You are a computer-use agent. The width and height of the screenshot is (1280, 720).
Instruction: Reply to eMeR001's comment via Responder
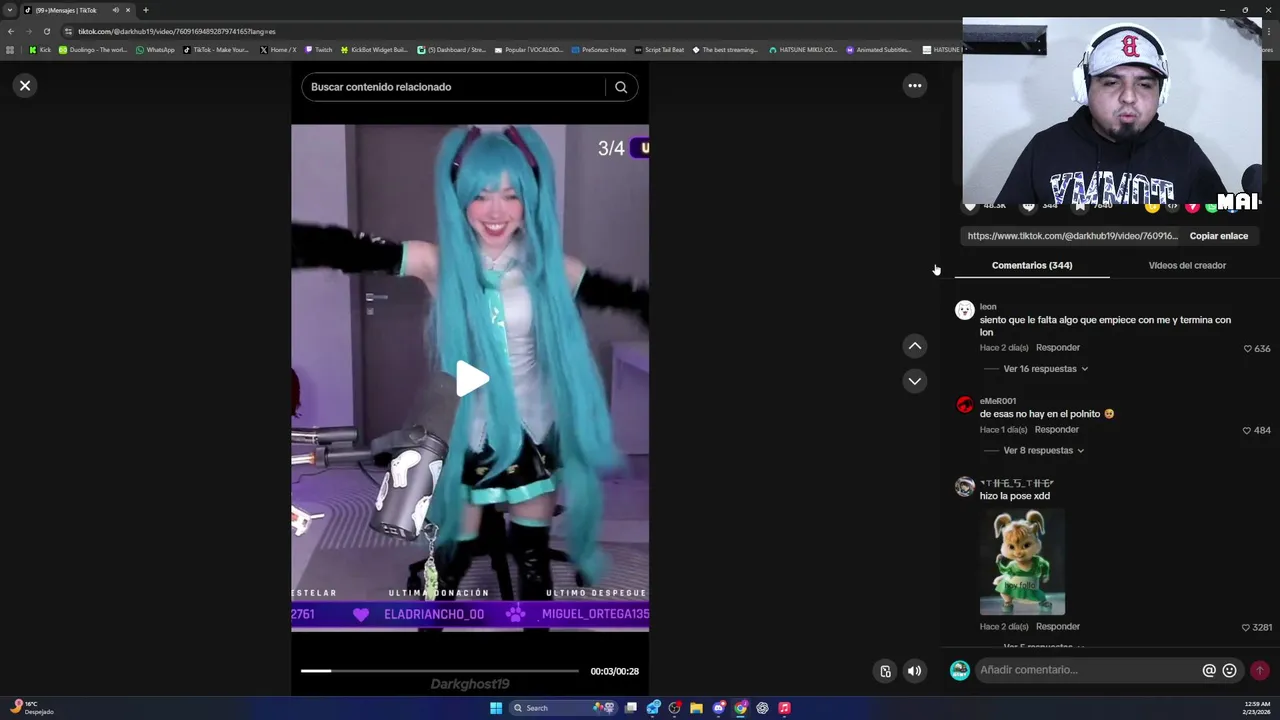[1057, 430]
